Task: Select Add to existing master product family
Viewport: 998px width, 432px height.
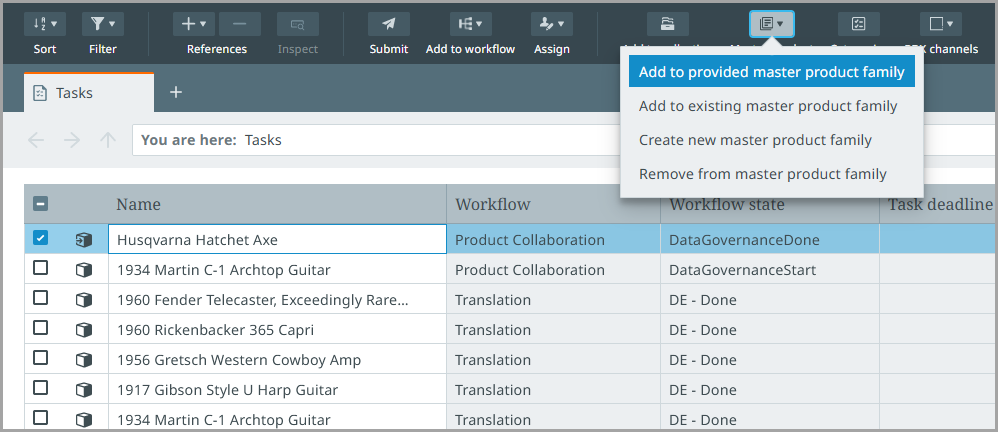Action: click(x=767, y=106)
